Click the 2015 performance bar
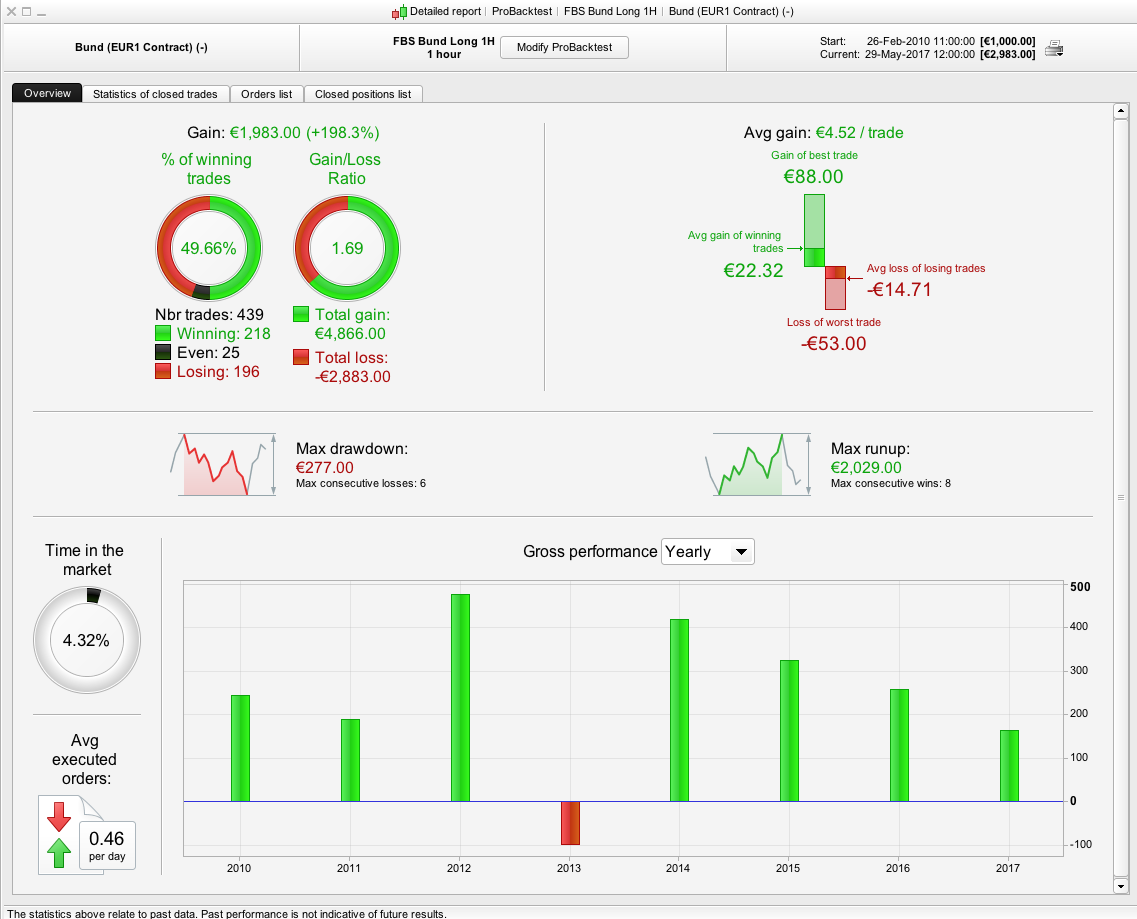Image resolution: width=1137 pixels, height=919 pixels. click(x=789, y=731)
